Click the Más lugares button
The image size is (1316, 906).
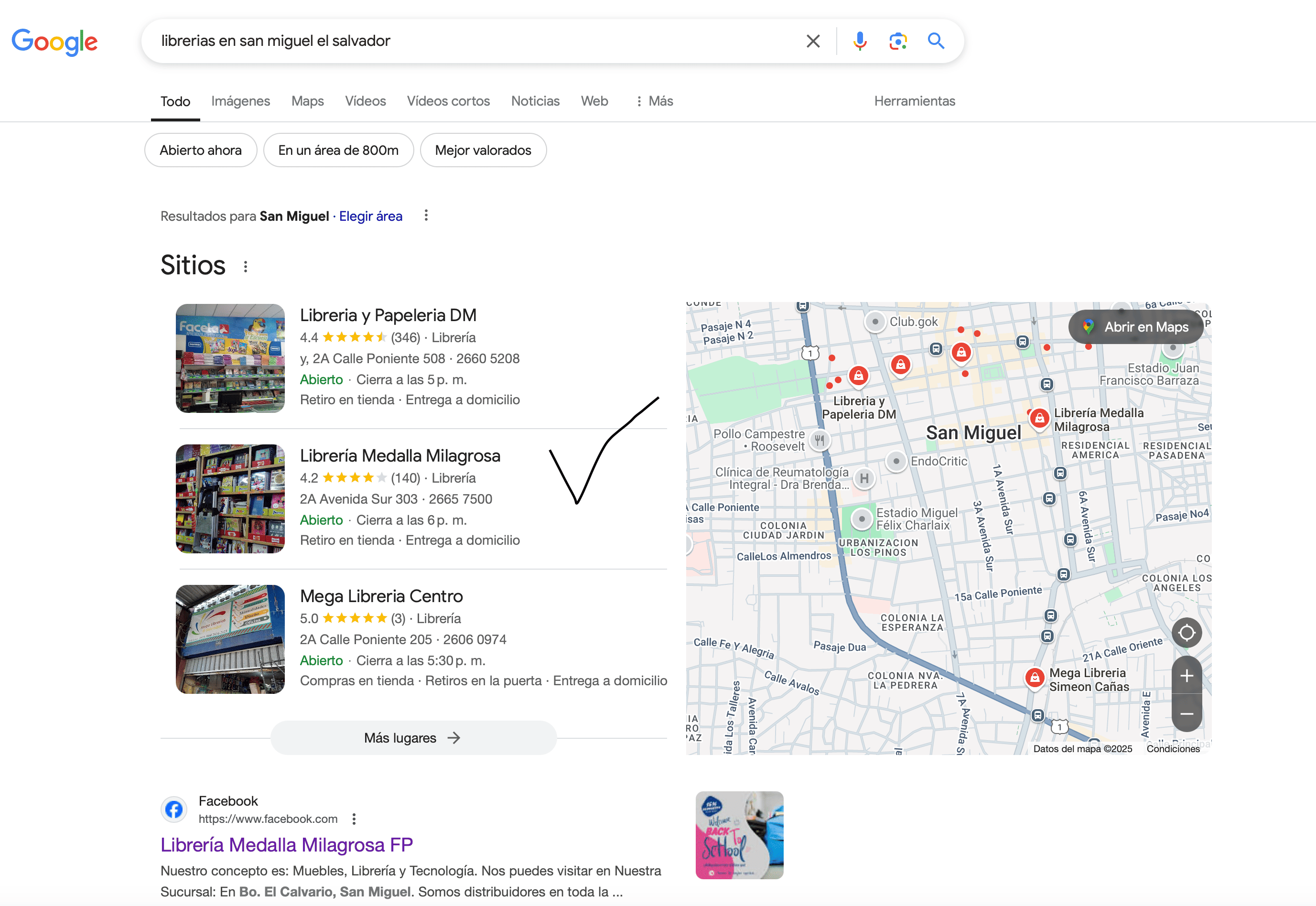click(x=413, y=737)
